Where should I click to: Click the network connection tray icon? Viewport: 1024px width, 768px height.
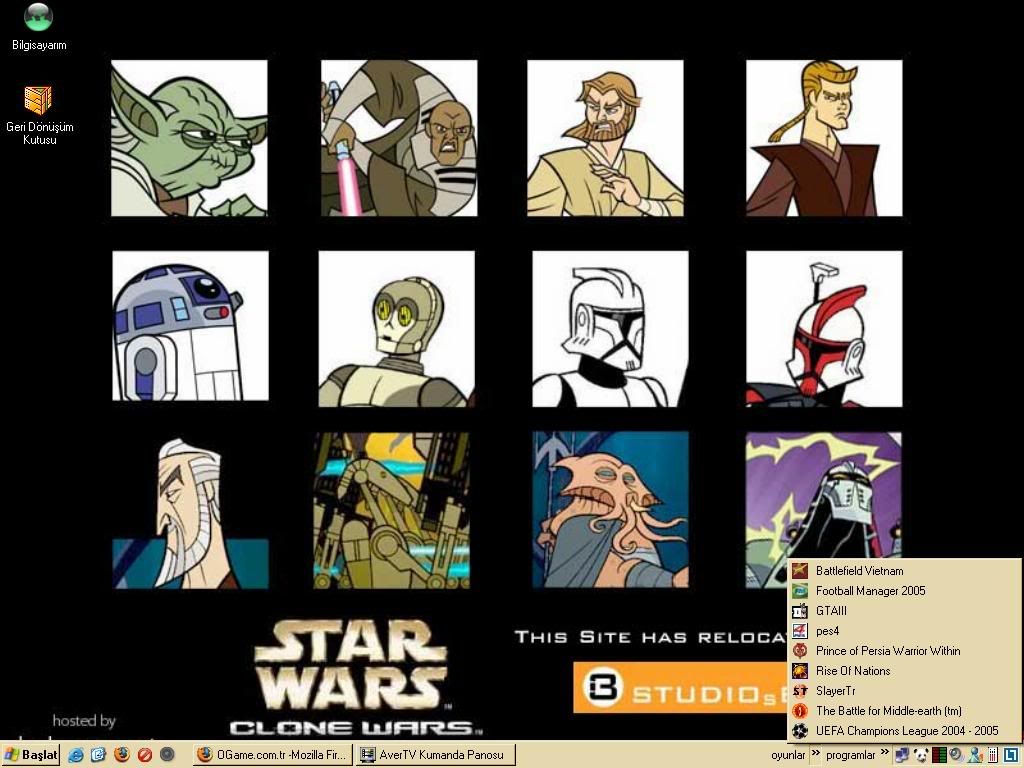point(902,755)
